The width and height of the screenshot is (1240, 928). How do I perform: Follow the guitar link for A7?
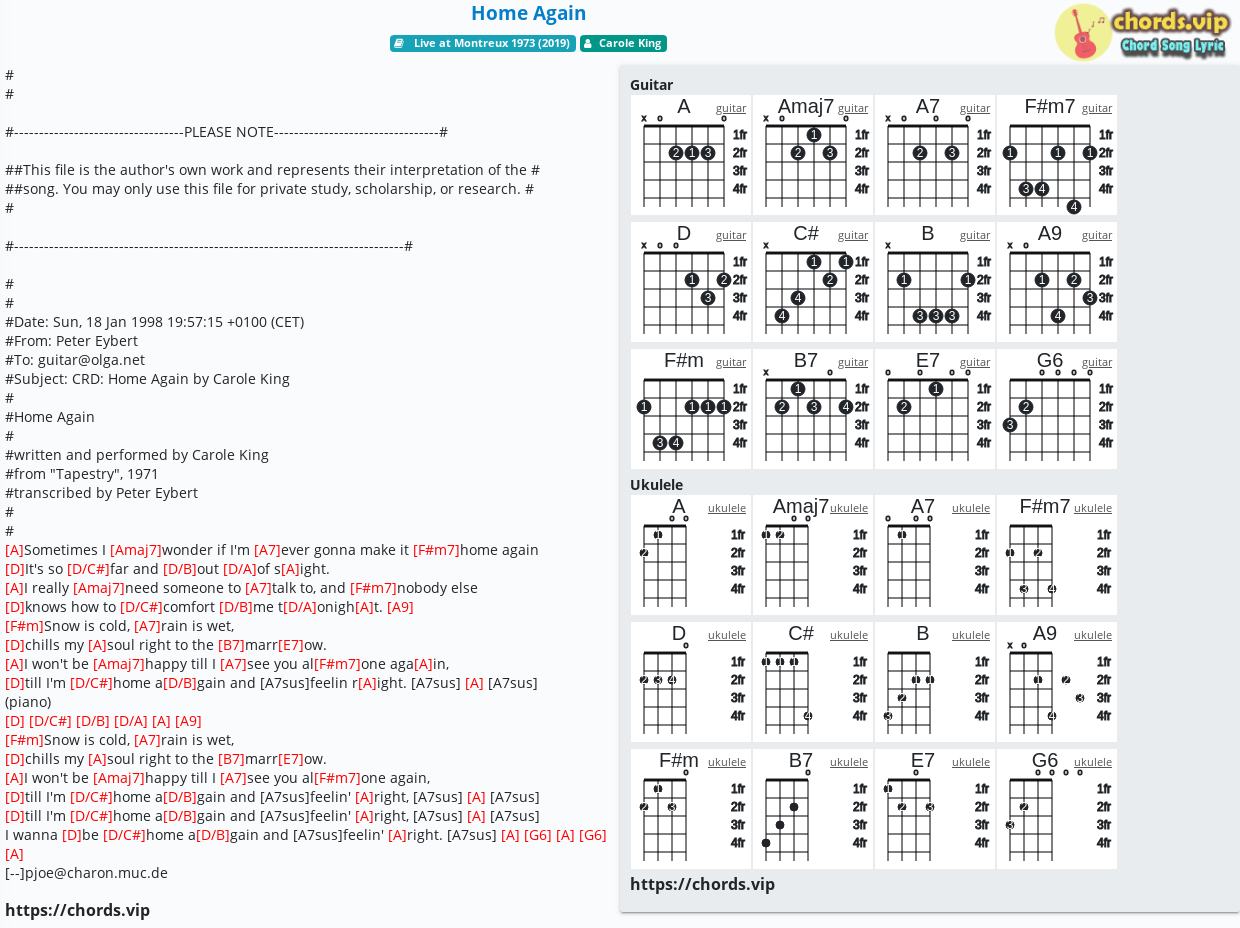click(x=975, y=108)
